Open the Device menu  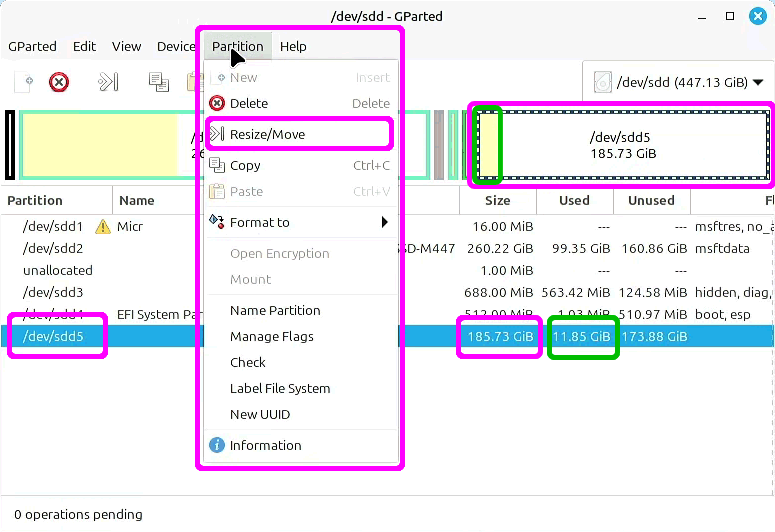[x=176, y=46]
